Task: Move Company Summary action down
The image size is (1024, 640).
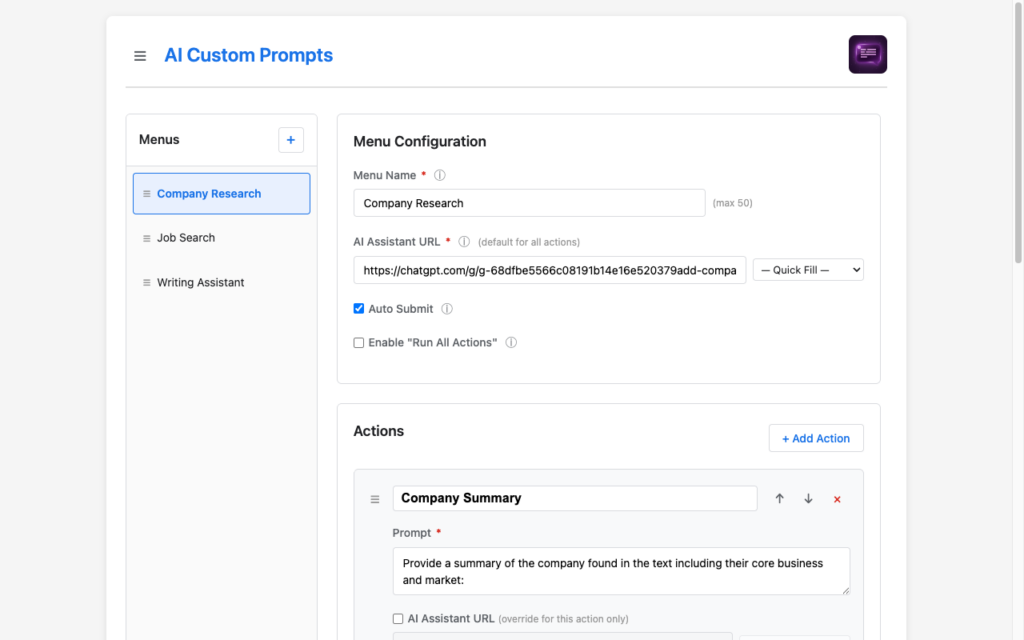Action: (x=808, y=498)
